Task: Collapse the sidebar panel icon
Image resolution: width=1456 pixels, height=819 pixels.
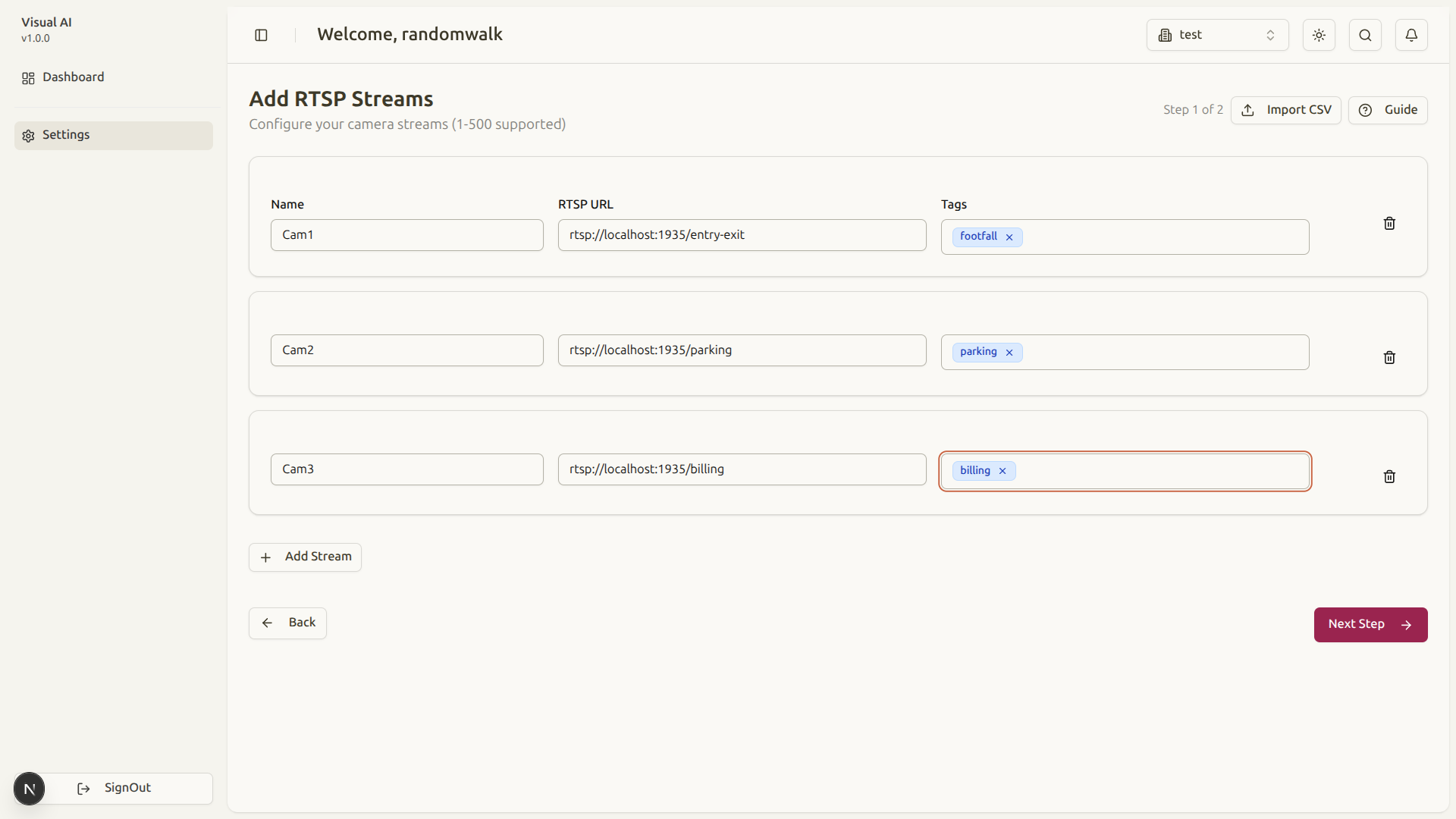Action: [261, 35]
